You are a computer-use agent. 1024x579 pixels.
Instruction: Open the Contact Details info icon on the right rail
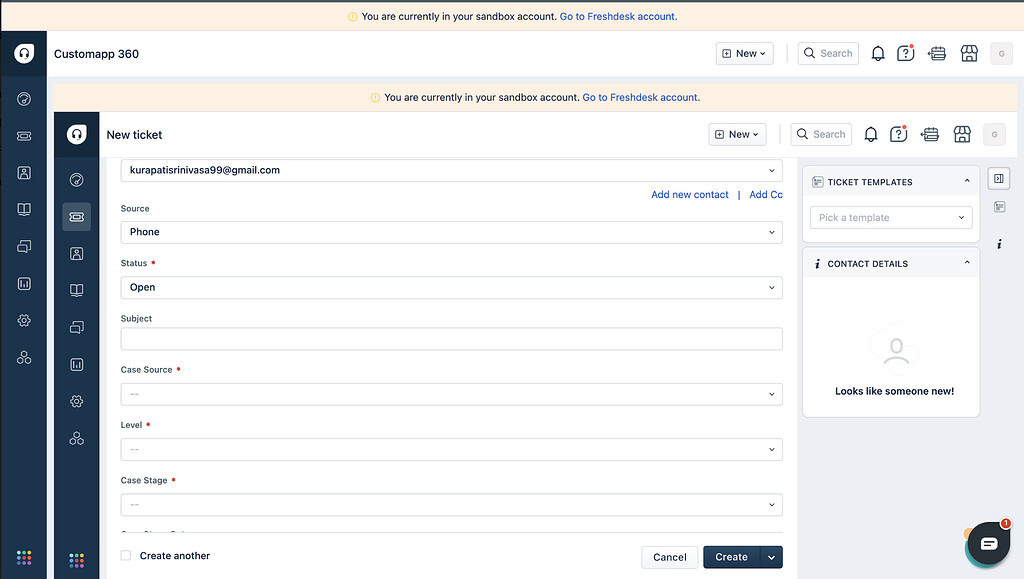pos(998,243)
